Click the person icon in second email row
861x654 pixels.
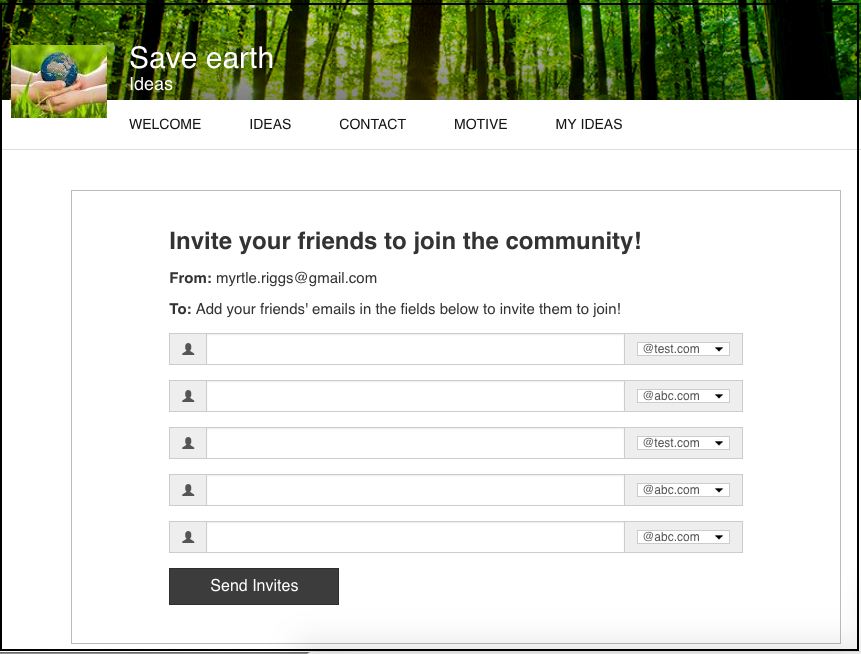[x=188, y=396]
